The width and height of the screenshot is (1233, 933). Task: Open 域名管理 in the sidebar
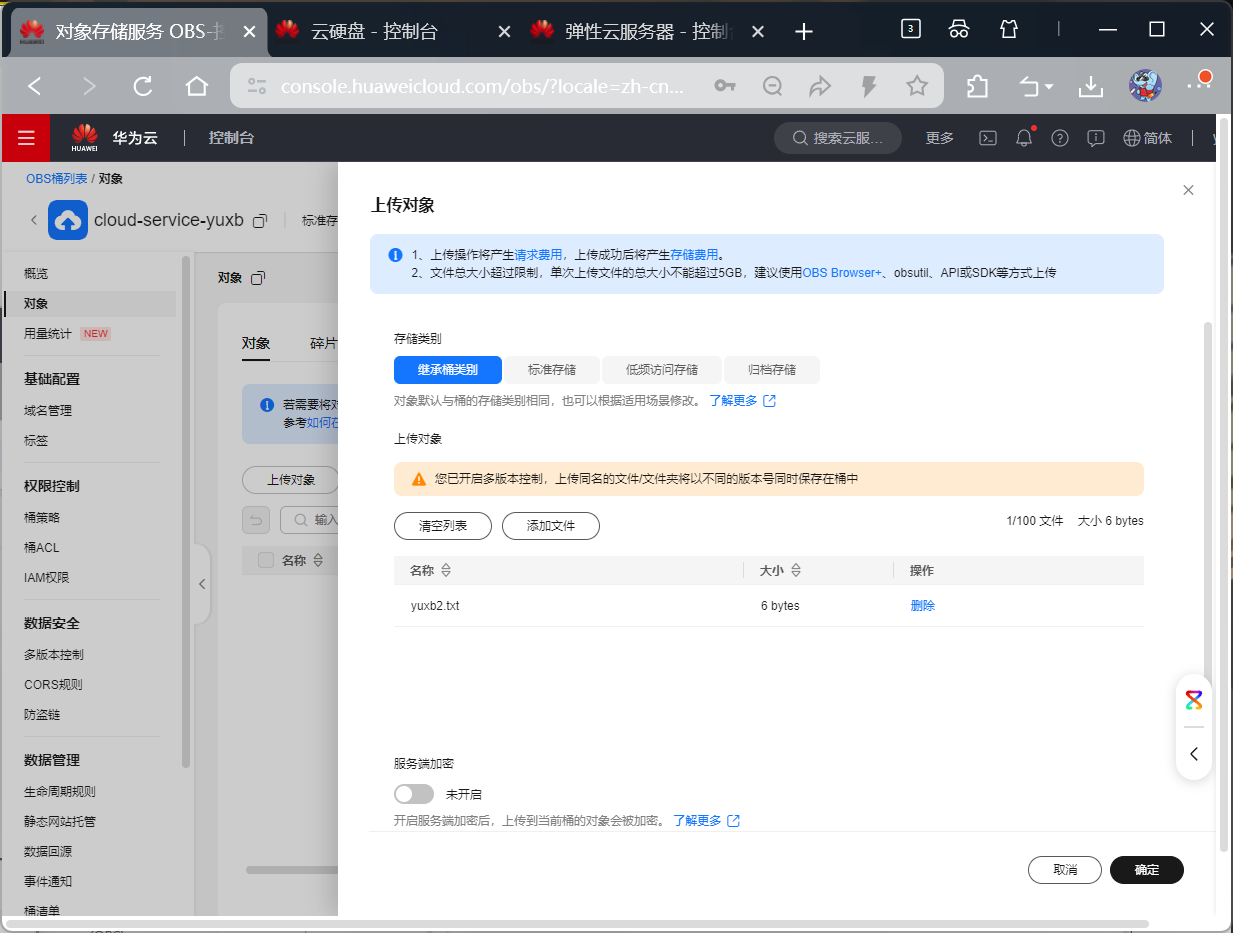[48, 410]
